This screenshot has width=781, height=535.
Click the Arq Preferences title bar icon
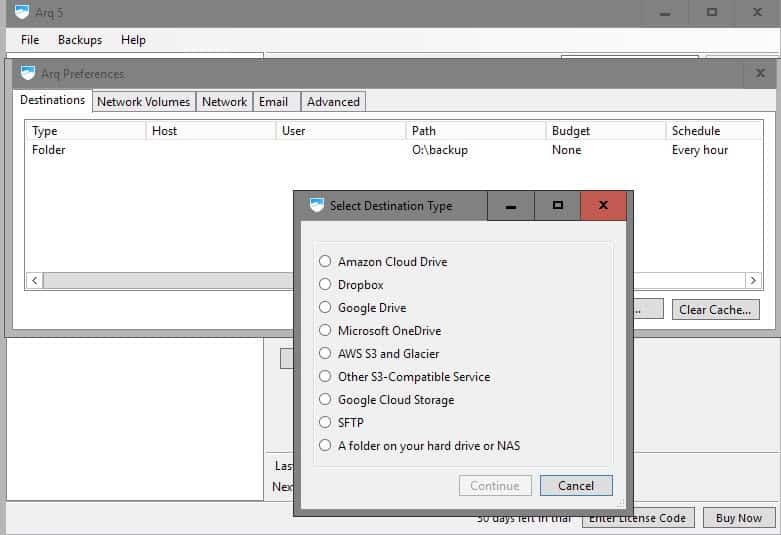(x=28, y=73)
